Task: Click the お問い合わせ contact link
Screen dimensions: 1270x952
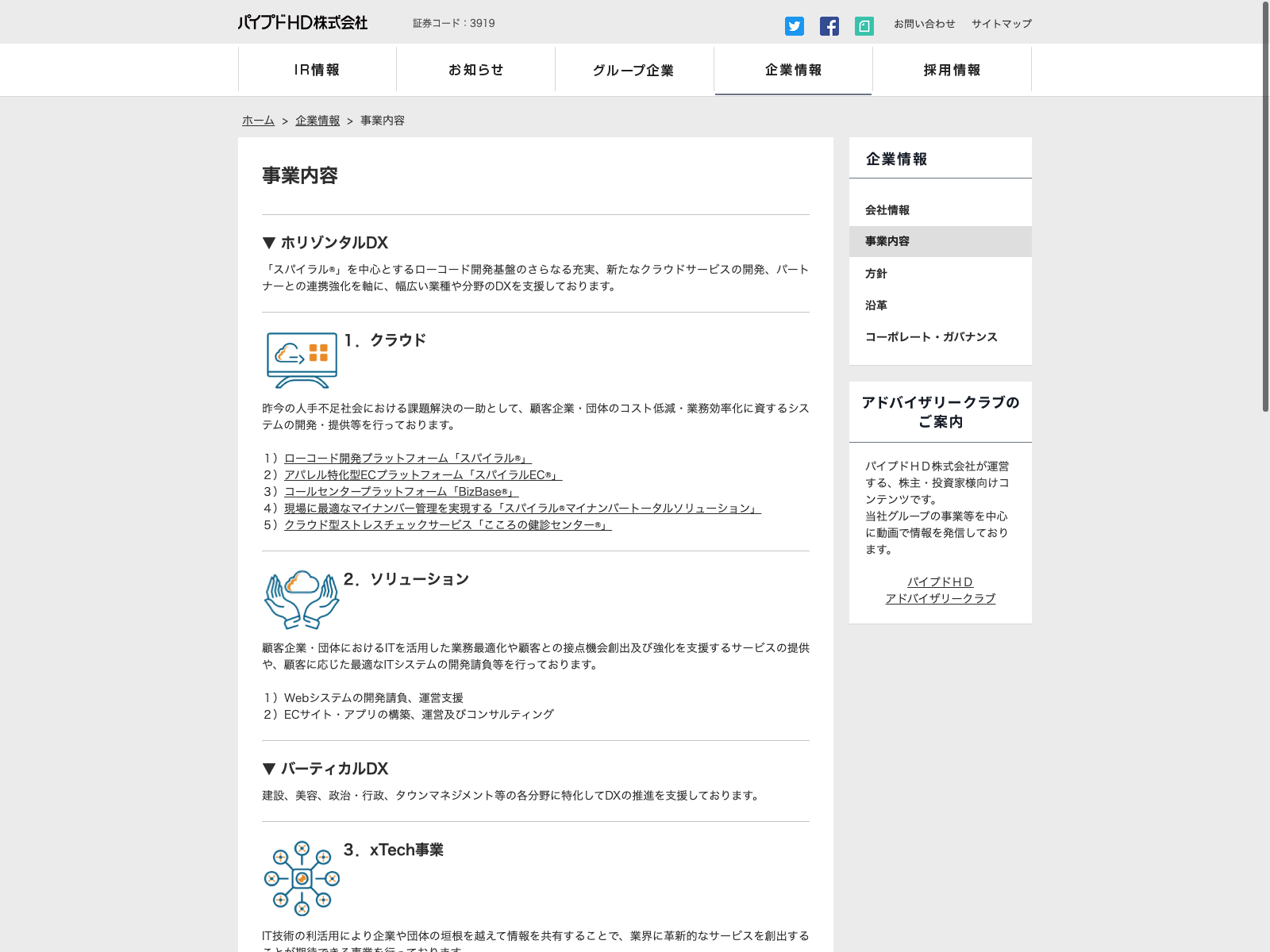Action: [x=924, y=24]
